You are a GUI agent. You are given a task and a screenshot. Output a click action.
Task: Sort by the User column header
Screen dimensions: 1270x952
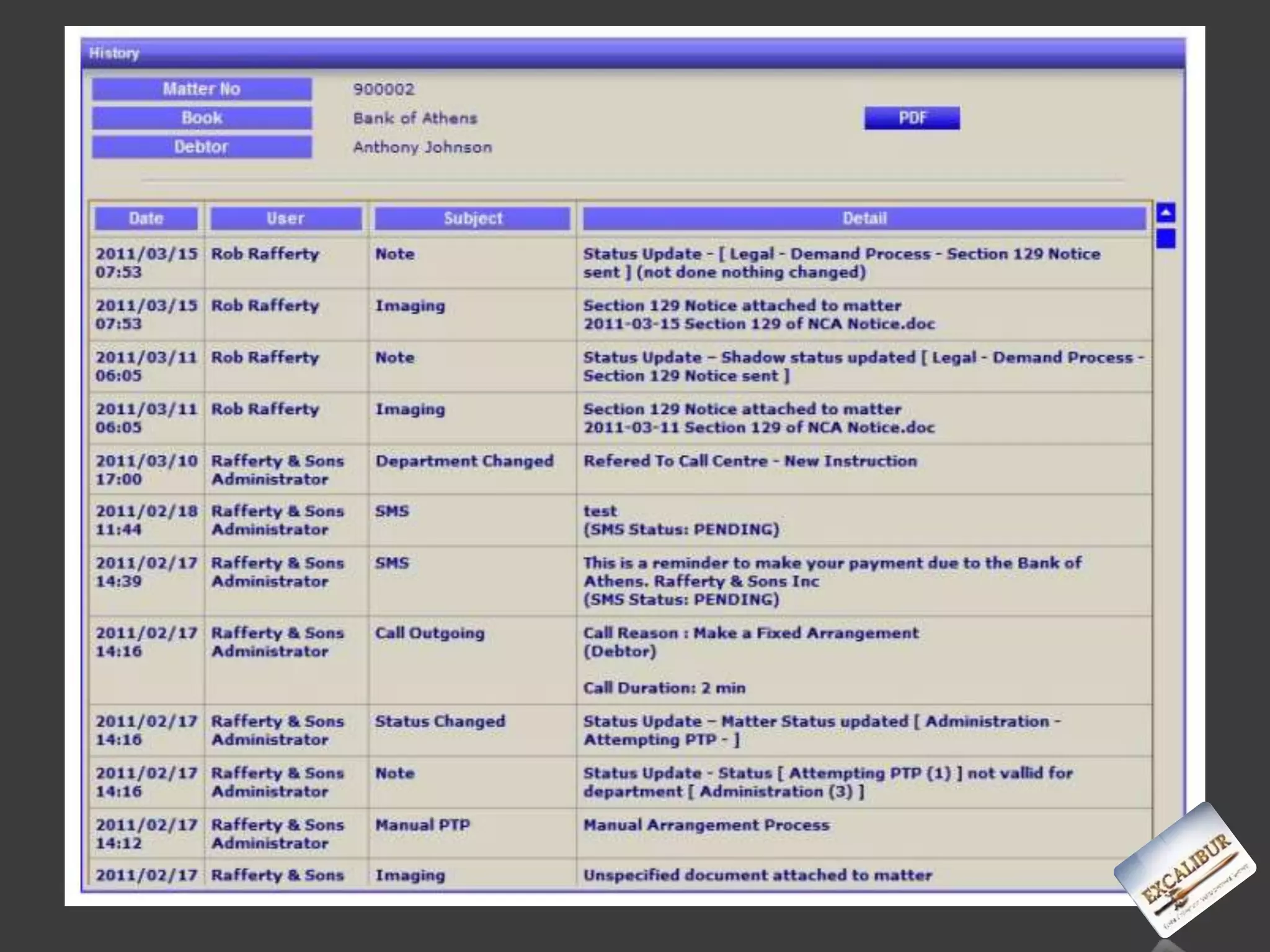pyautogui.click(x=285, y=218)
